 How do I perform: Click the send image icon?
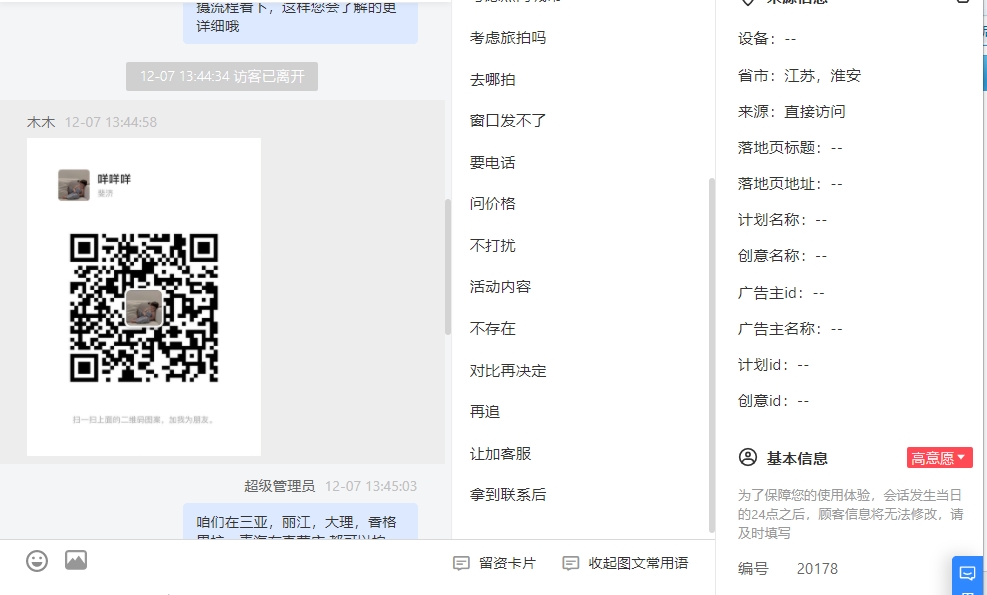[76, 560]
